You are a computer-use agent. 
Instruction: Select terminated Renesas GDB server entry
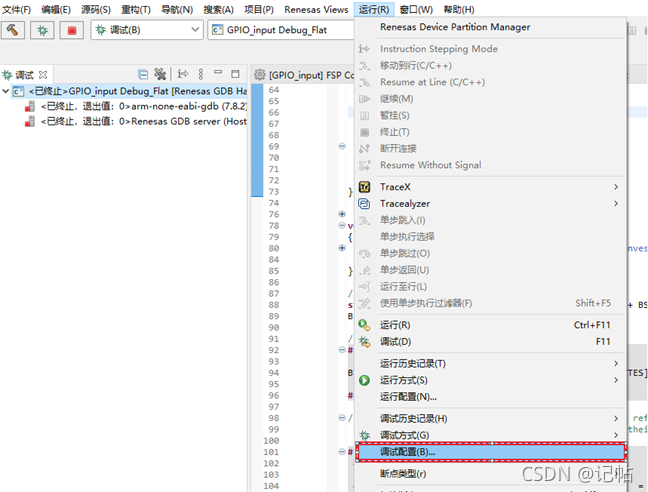136,121
